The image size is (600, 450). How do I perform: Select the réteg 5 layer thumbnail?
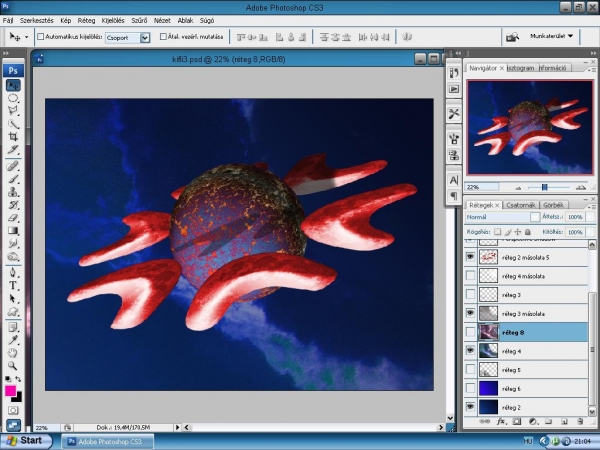[x=488, y=370]
